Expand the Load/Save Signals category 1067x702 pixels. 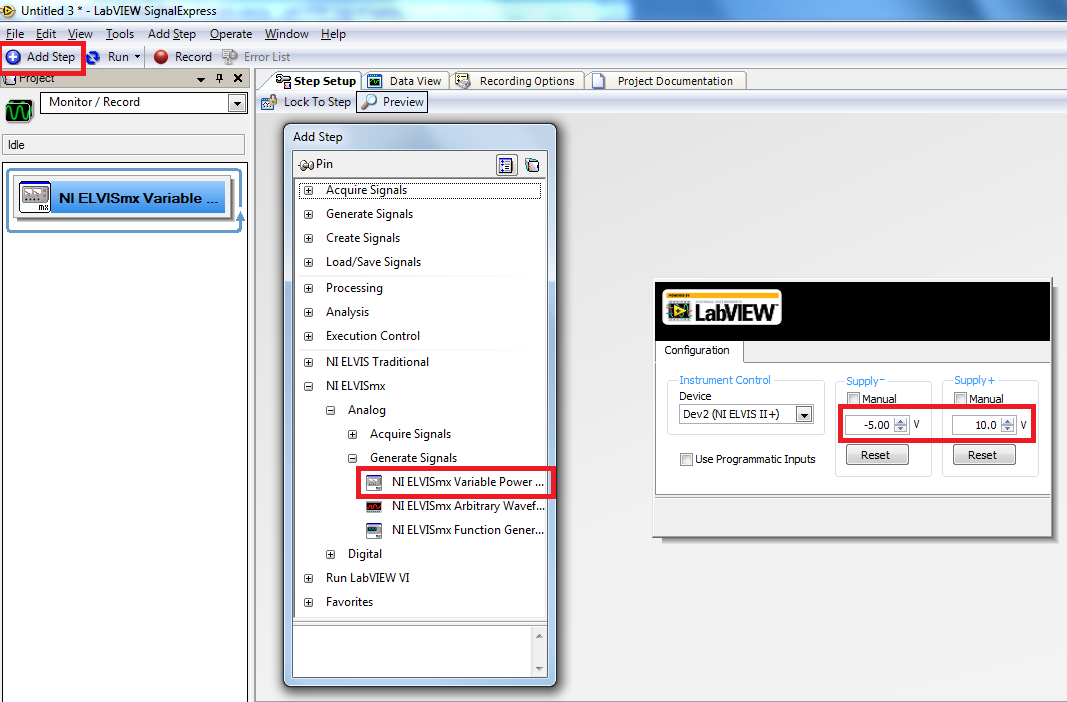(x=308, y=263)
